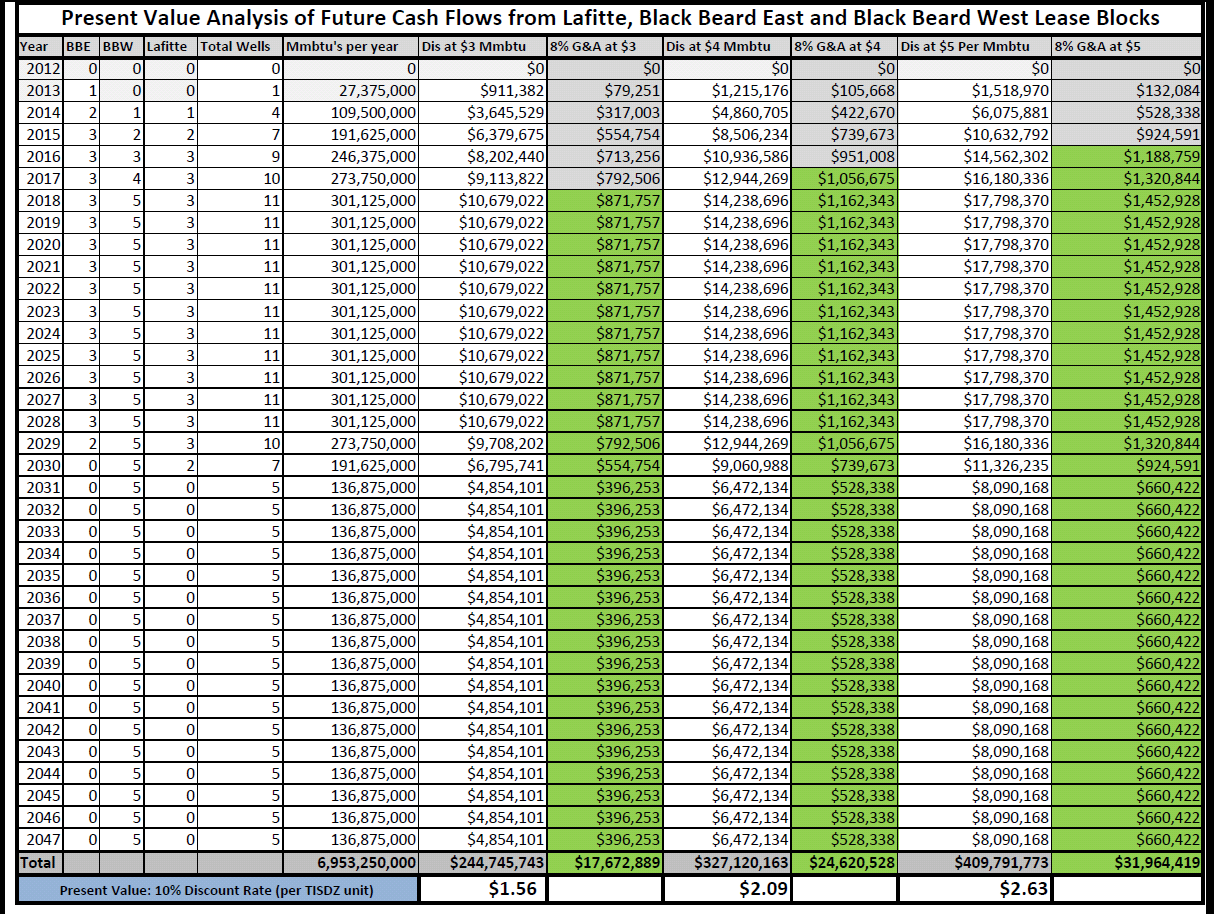The image size is (1214, 914).
Task: Click the cell '$1,518,970'
Action: coord(975,91)
